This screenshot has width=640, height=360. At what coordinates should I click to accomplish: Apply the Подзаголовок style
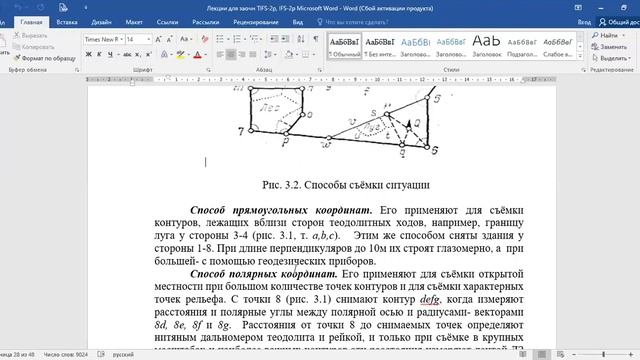coord(522,46)
